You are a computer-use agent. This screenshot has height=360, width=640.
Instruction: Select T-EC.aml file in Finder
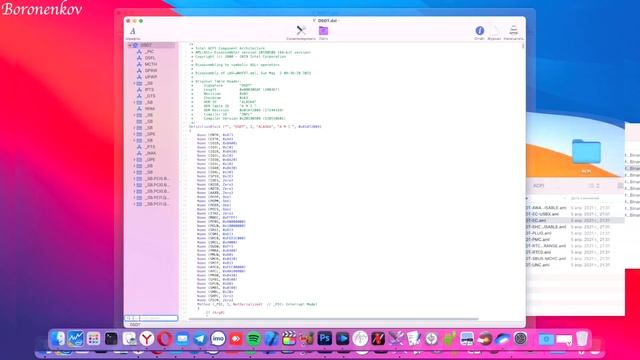click(x=536, y=220)
